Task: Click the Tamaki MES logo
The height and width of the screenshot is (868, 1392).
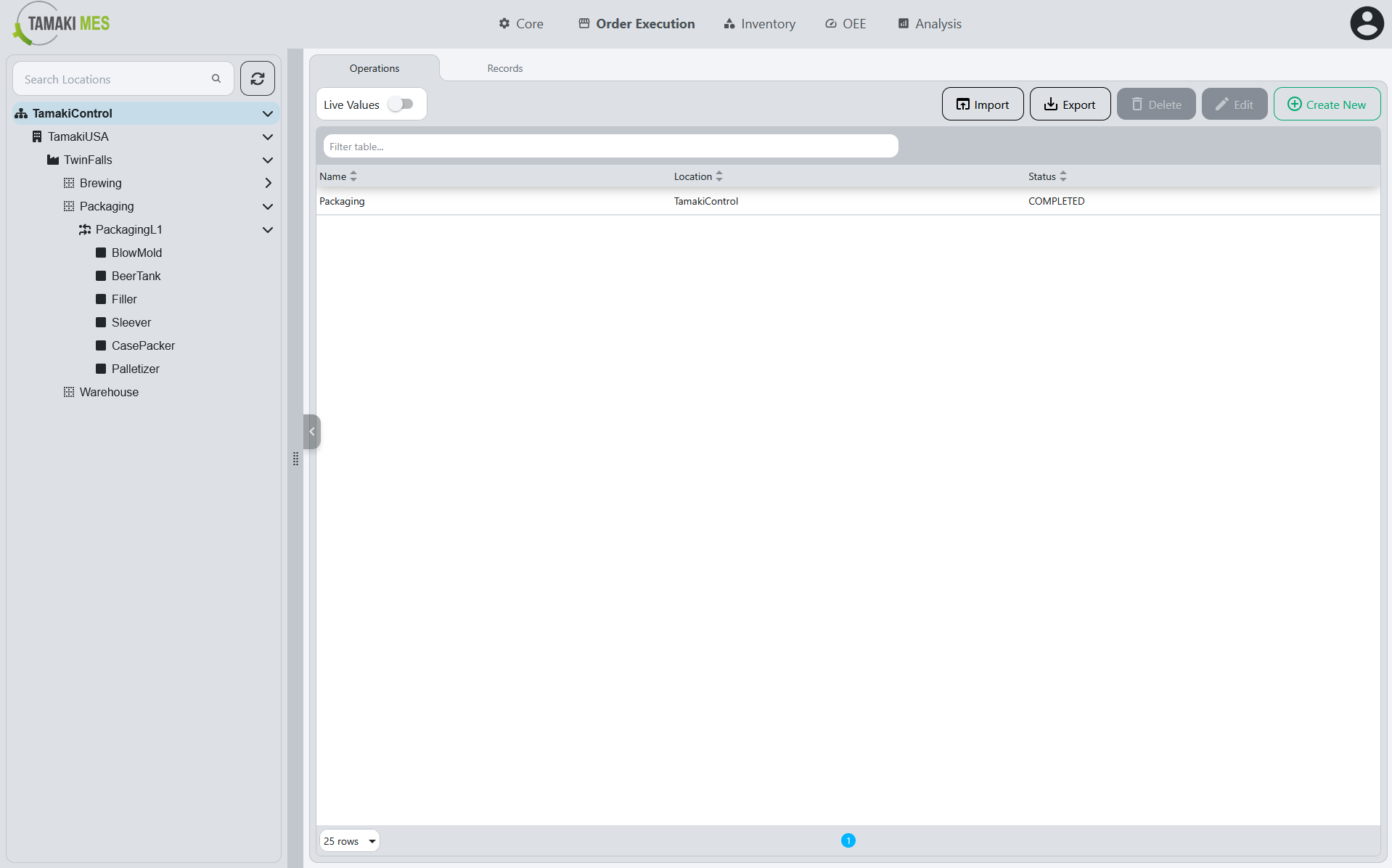Action: (x=62, y=23)
